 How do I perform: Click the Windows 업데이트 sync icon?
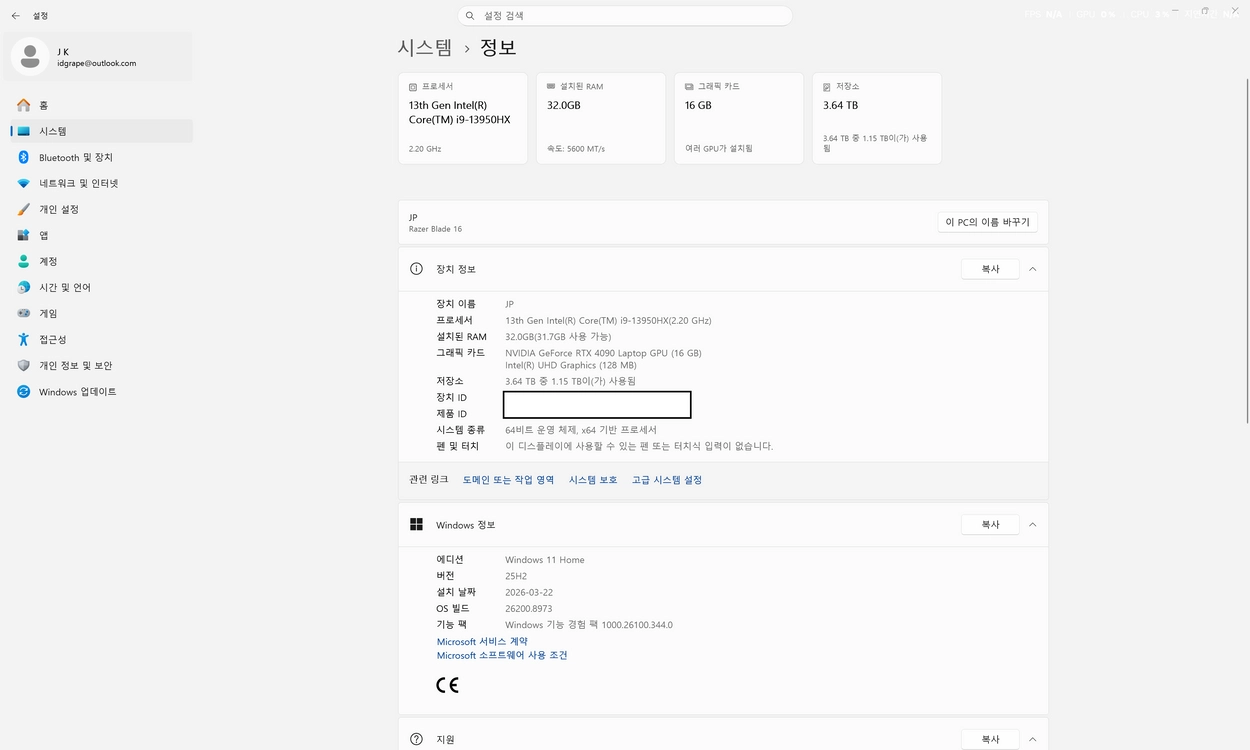click(x=24, y=391)
